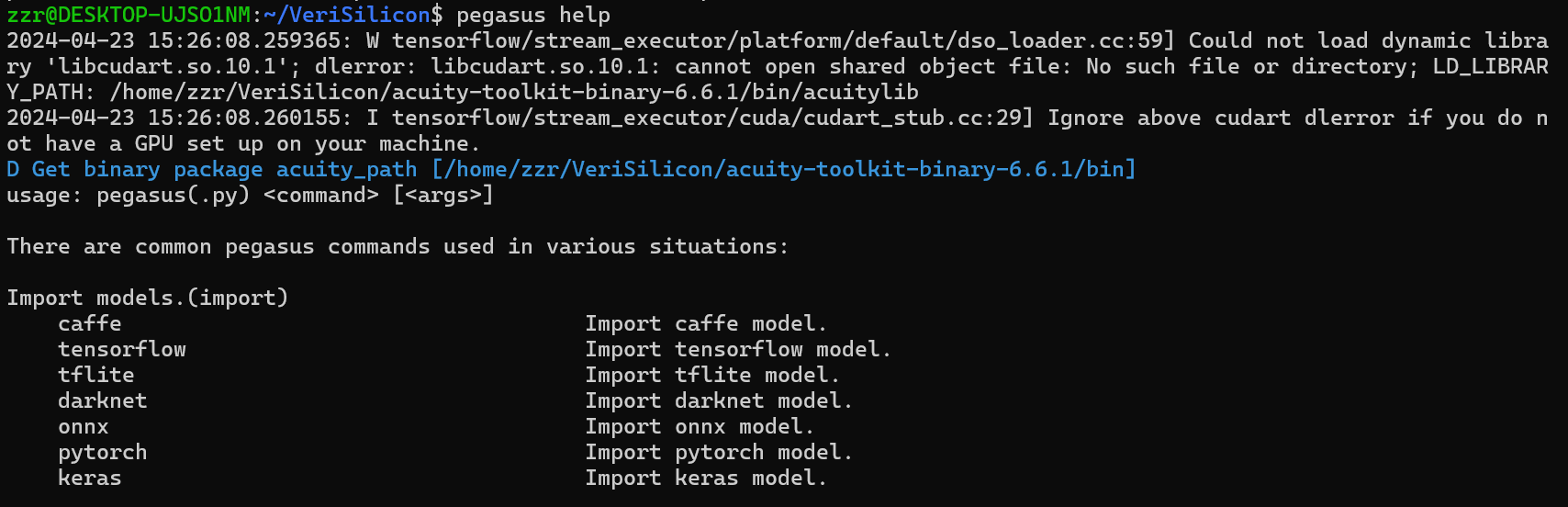Click the blue ~/VeriSilicon path in prompt
This screenshot has height=507, width=1568.
pyautogui.click(x=347, y=15)
